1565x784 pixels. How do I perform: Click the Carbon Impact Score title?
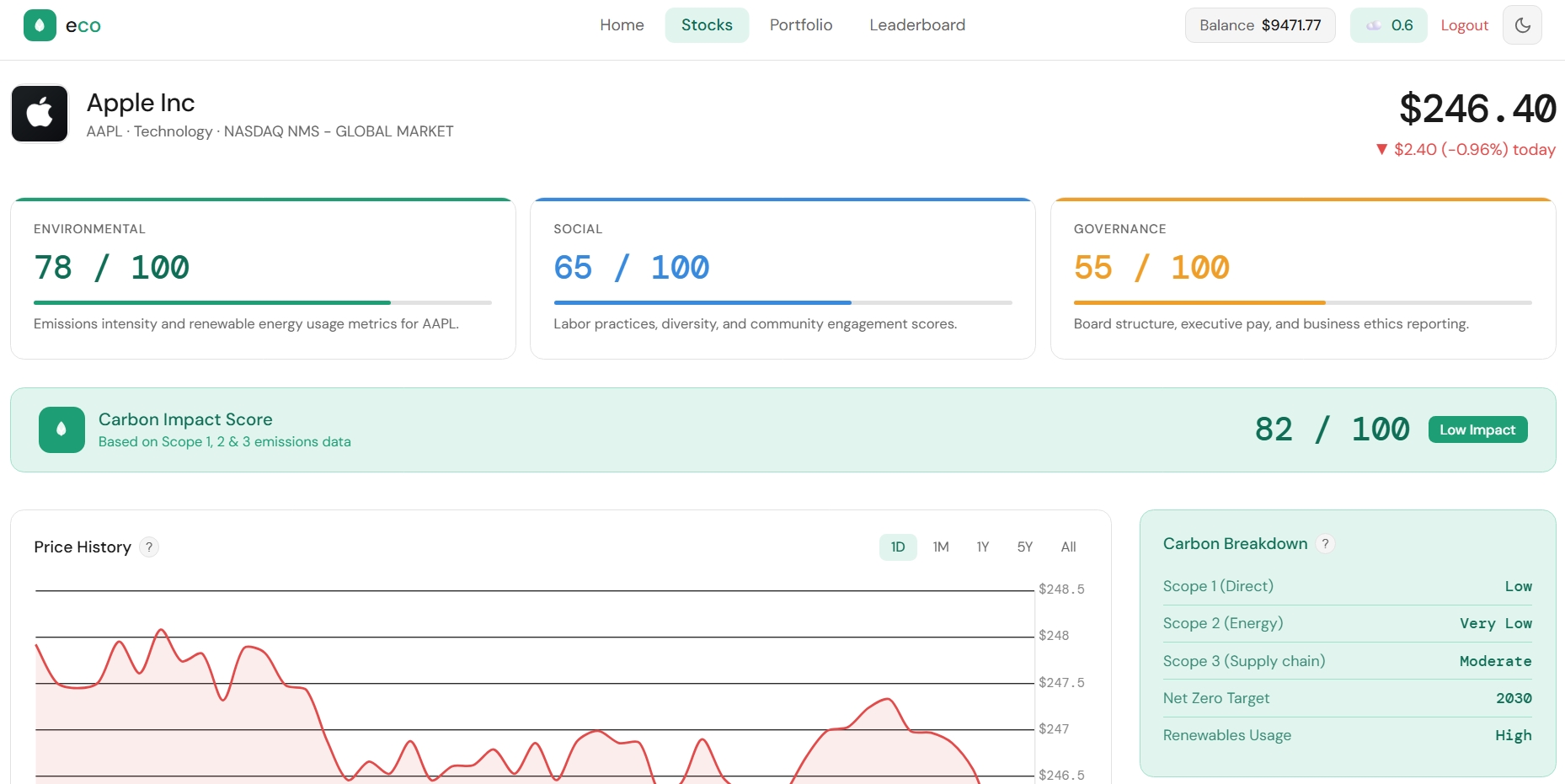tap(185, 419)
